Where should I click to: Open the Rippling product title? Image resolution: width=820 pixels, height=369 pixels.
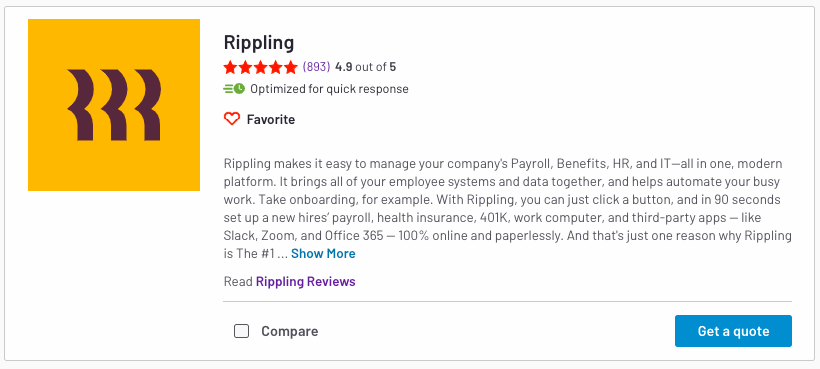259,42
